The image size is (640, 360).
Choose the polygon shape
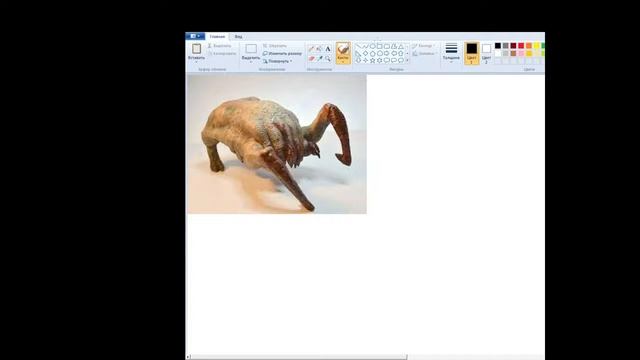[394, 46]
